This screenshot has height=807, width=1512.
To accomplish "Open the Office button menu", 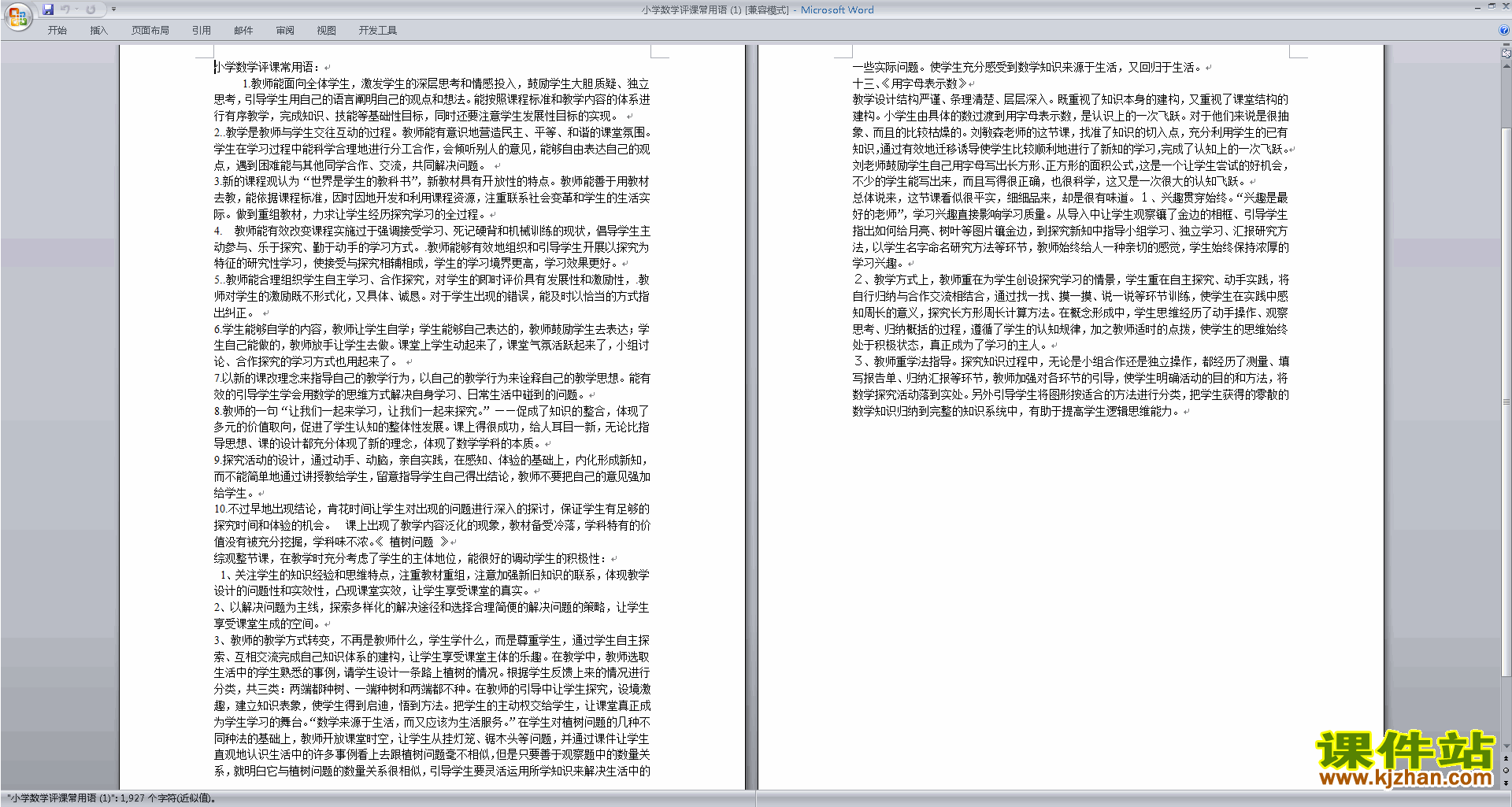I will tap(17, 16).
